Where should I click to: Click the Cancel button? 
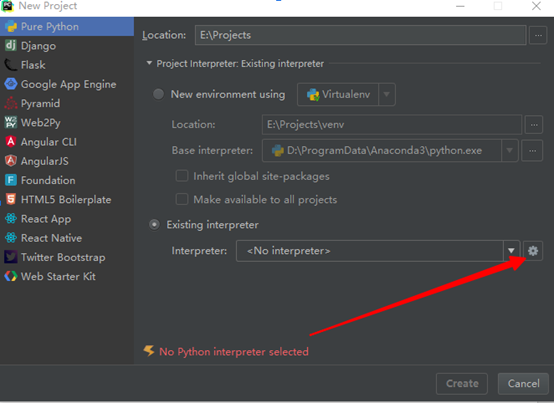point(523,384)
